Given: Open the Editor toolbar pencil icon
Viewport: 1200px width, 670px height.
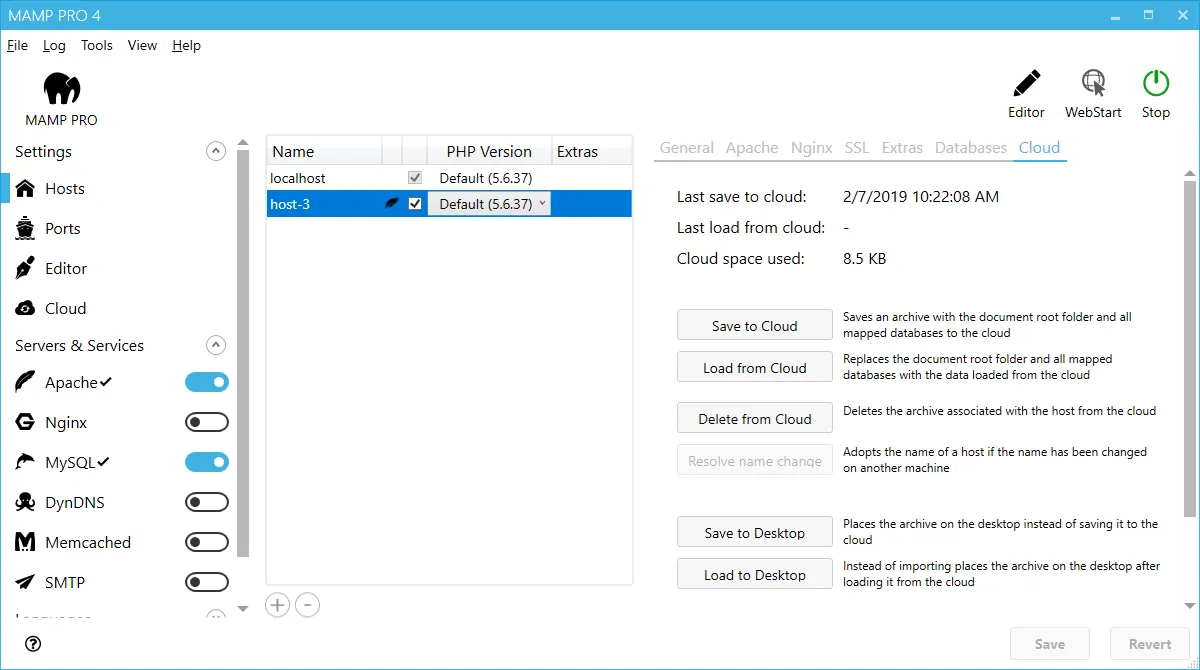Looking at the screenshot, I should point(1026,83).
